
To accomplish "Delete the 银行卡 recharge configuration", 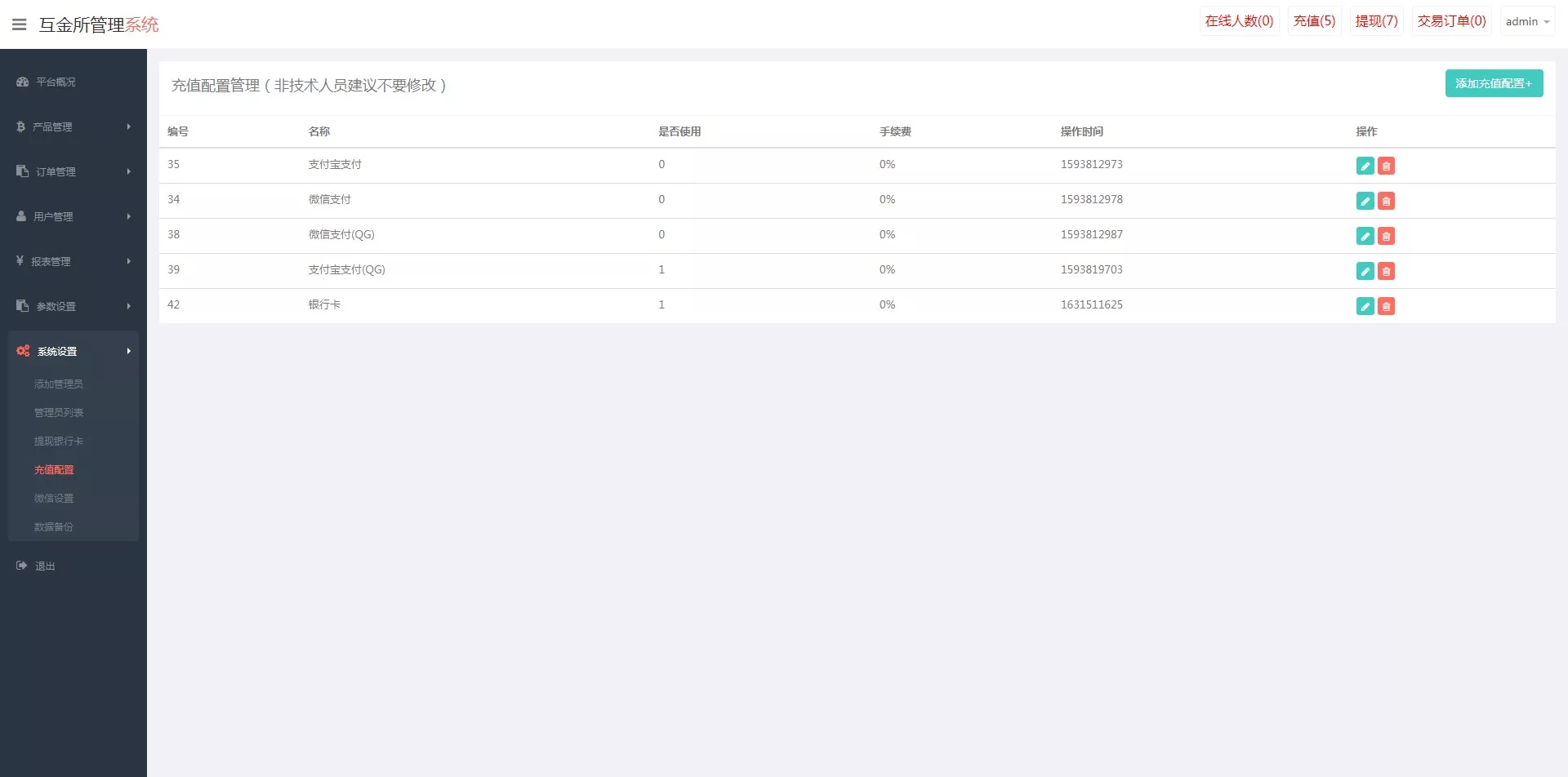I will pos(1386,306).
